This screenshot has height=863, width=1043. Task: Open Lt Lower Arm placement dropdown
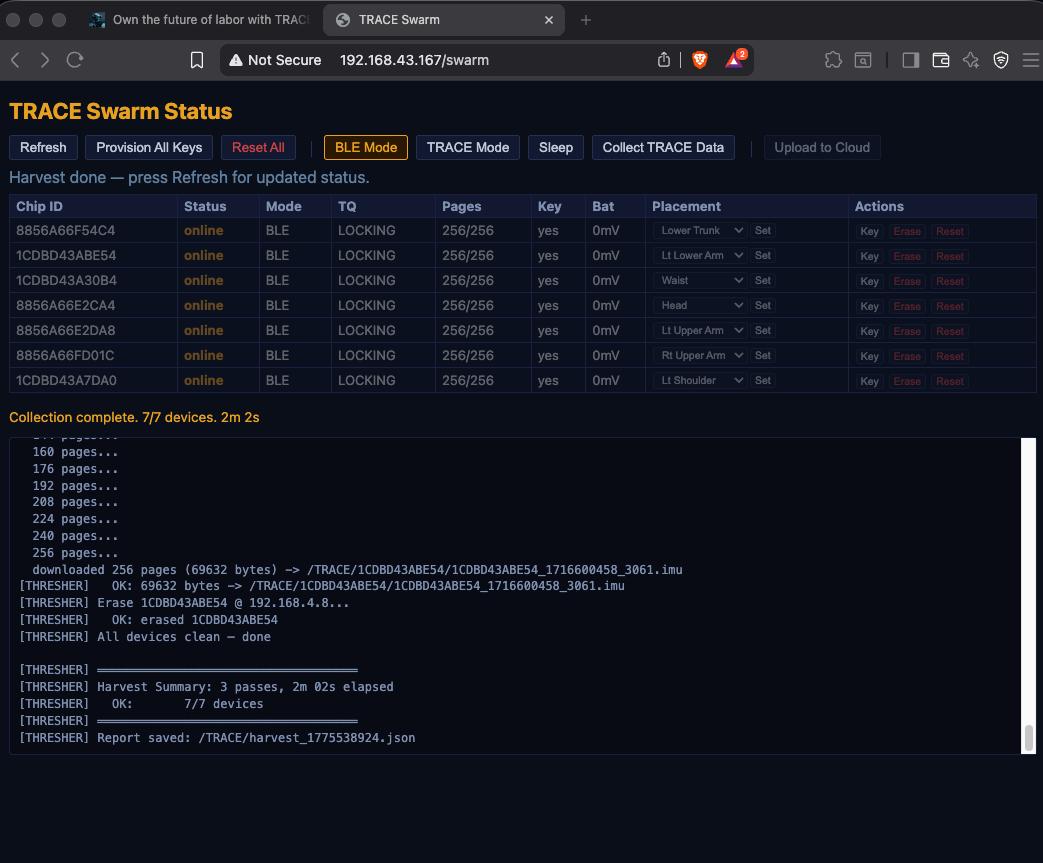[700, 256]
